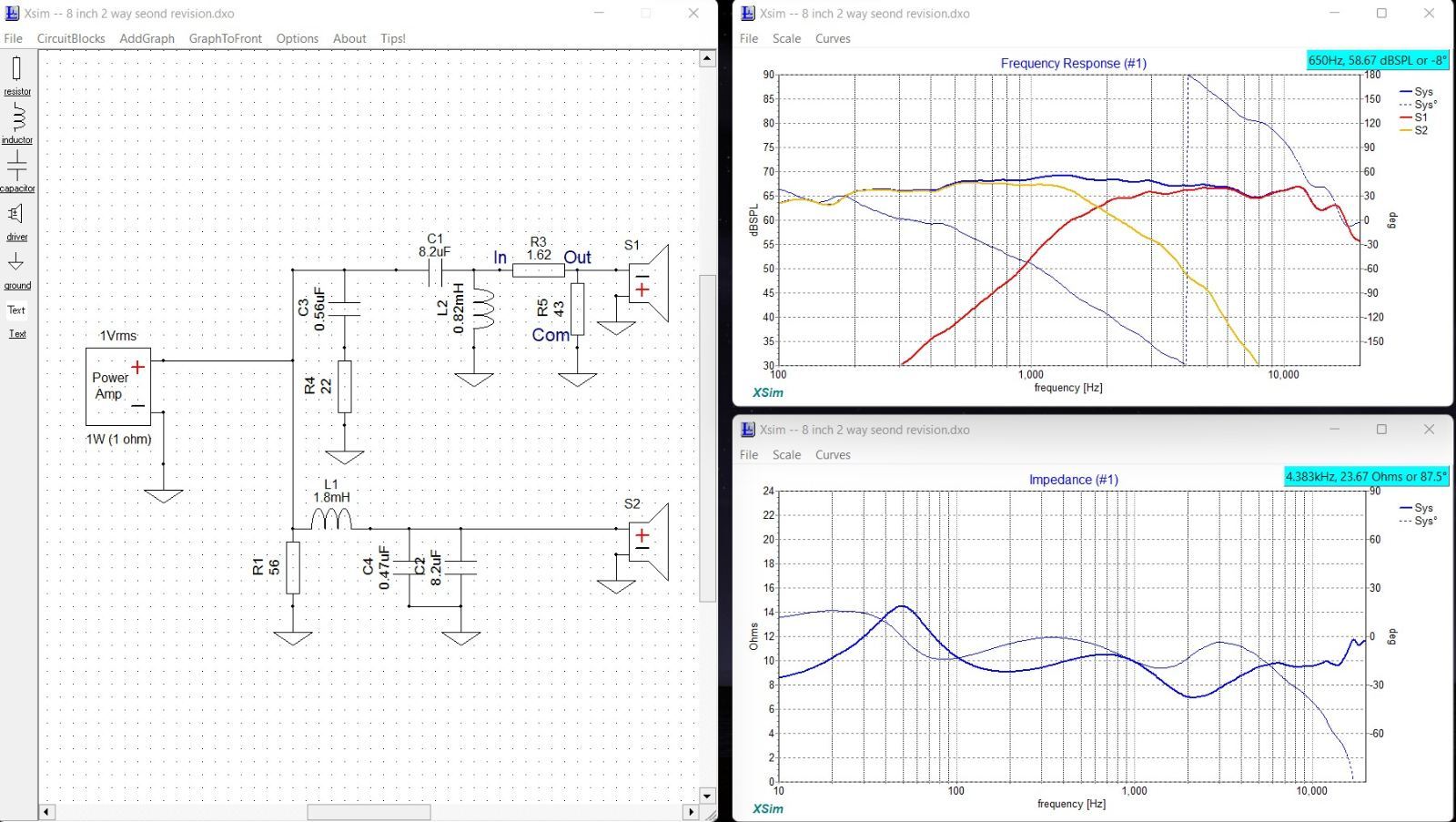Click the S1 legend entry in frequency graph
The height and width of the screenshot is (822, 1456).
coord(1420,117)
